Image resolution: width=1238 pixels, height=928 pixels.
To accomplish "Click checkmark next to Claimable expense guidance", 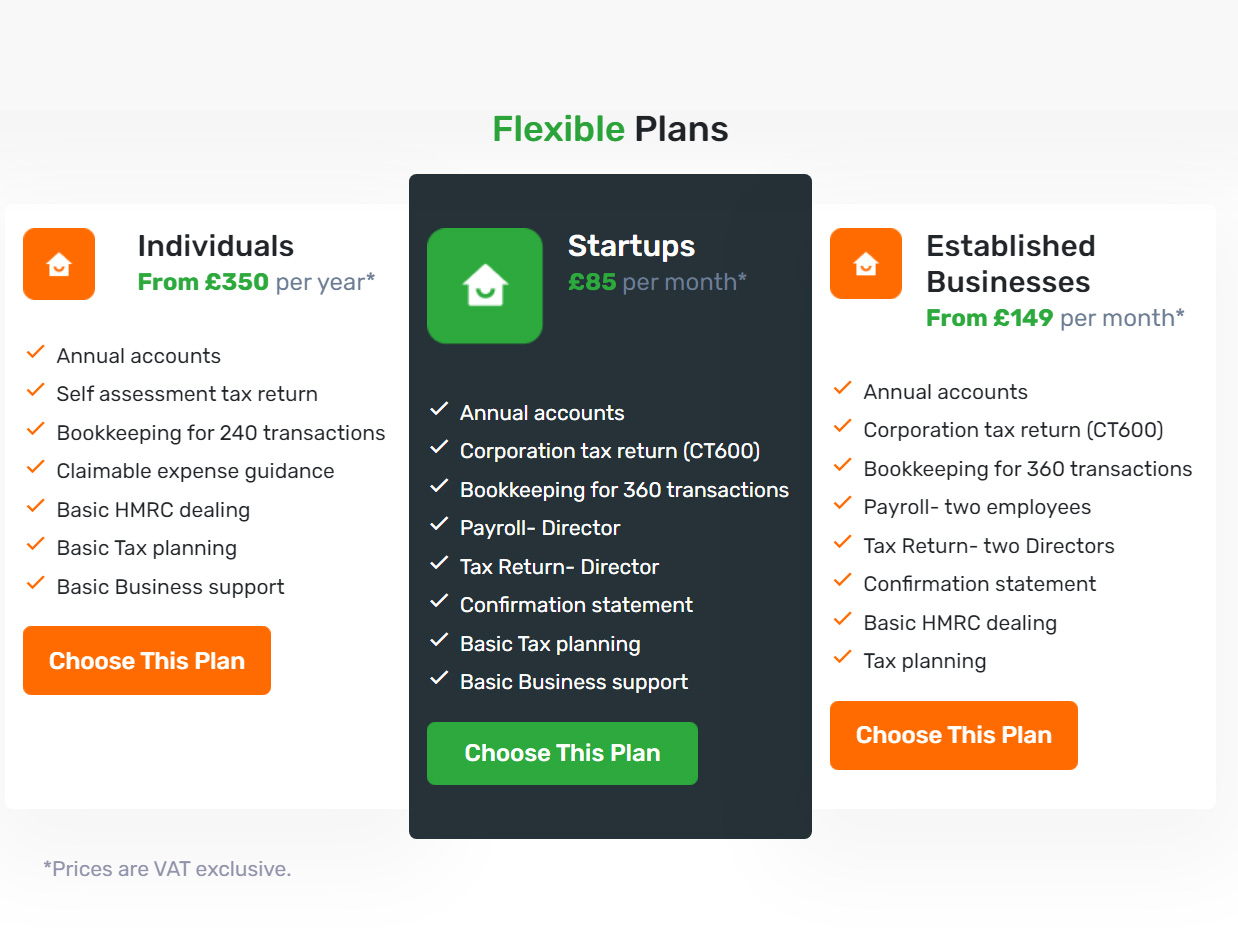I will tap(36, 467).
